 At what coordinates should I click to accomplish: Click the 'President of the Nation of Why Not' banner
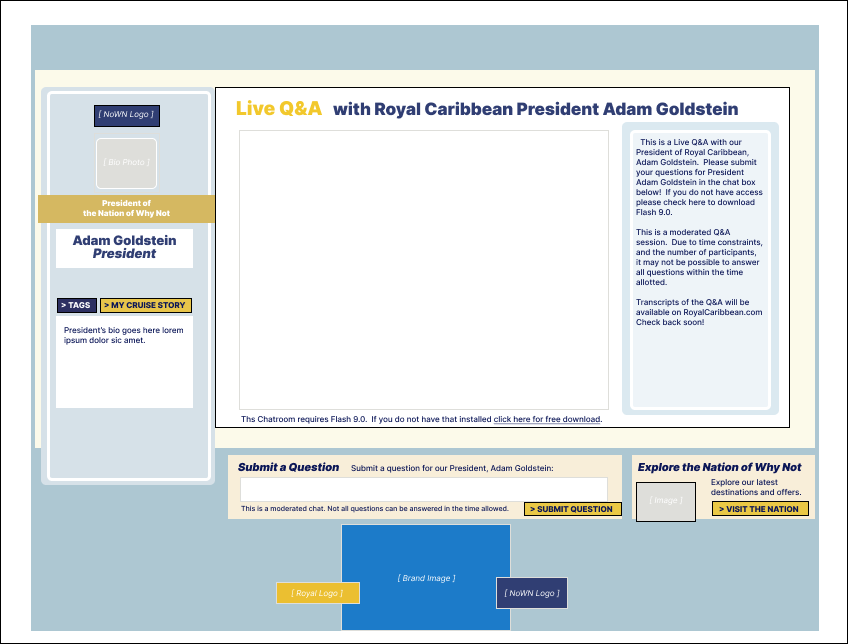tap(126, 209)
